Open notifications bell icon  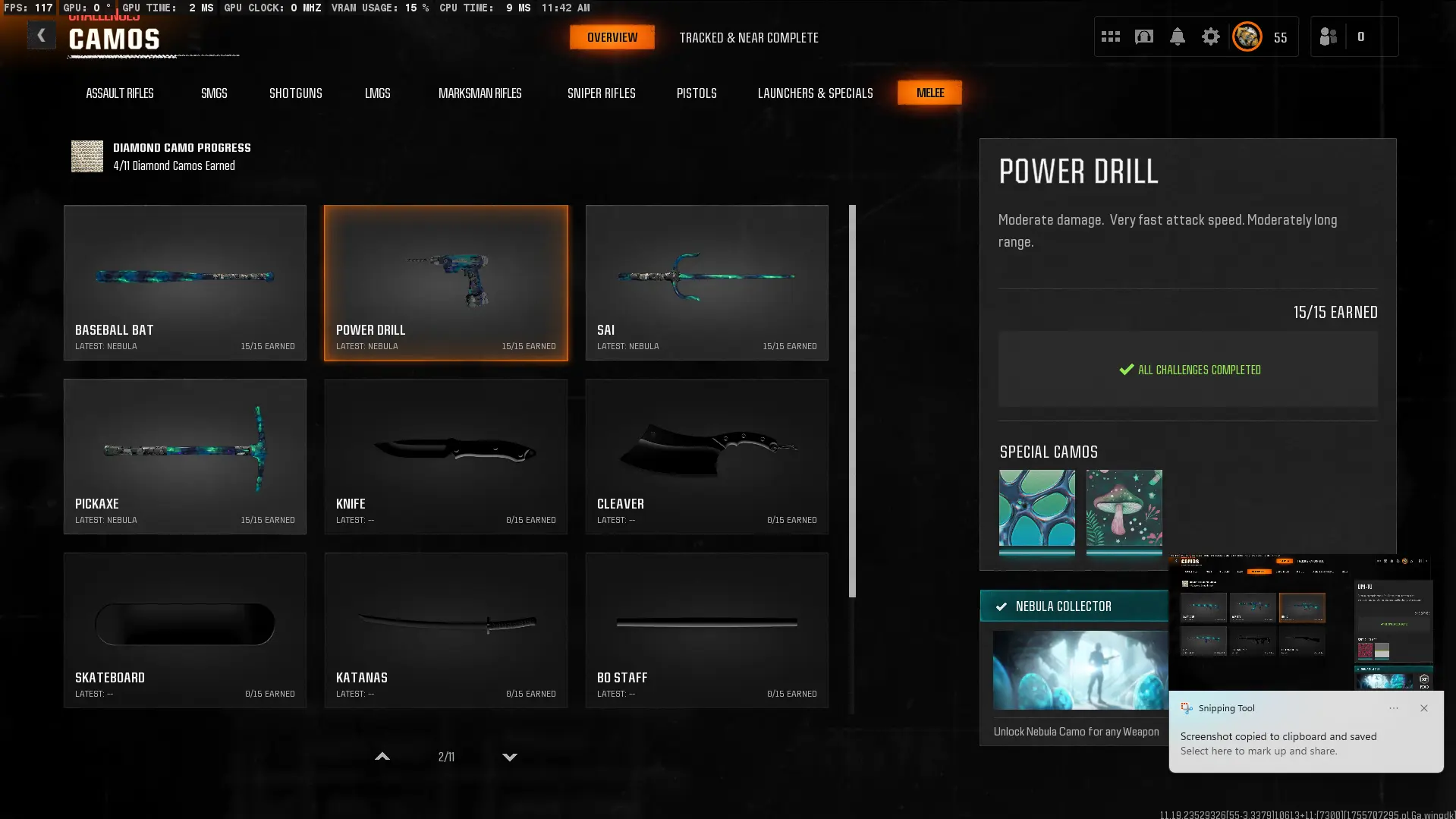tap(1178, 36)
